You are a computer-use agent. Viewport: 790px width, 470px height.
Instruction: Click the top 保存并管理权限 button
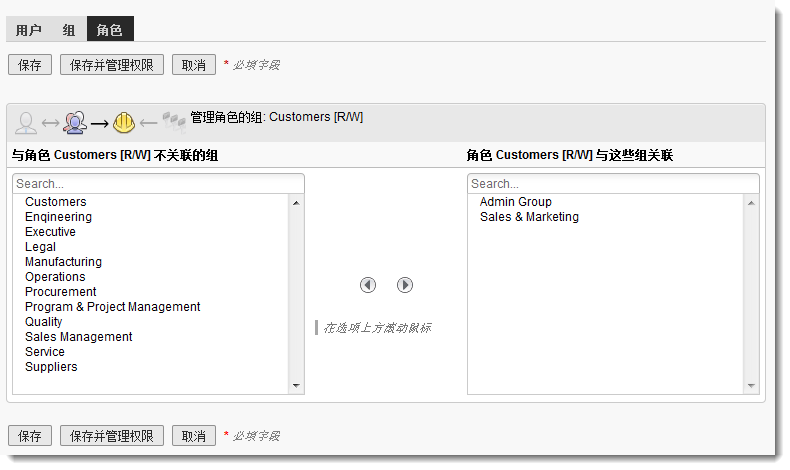point(112,65)
